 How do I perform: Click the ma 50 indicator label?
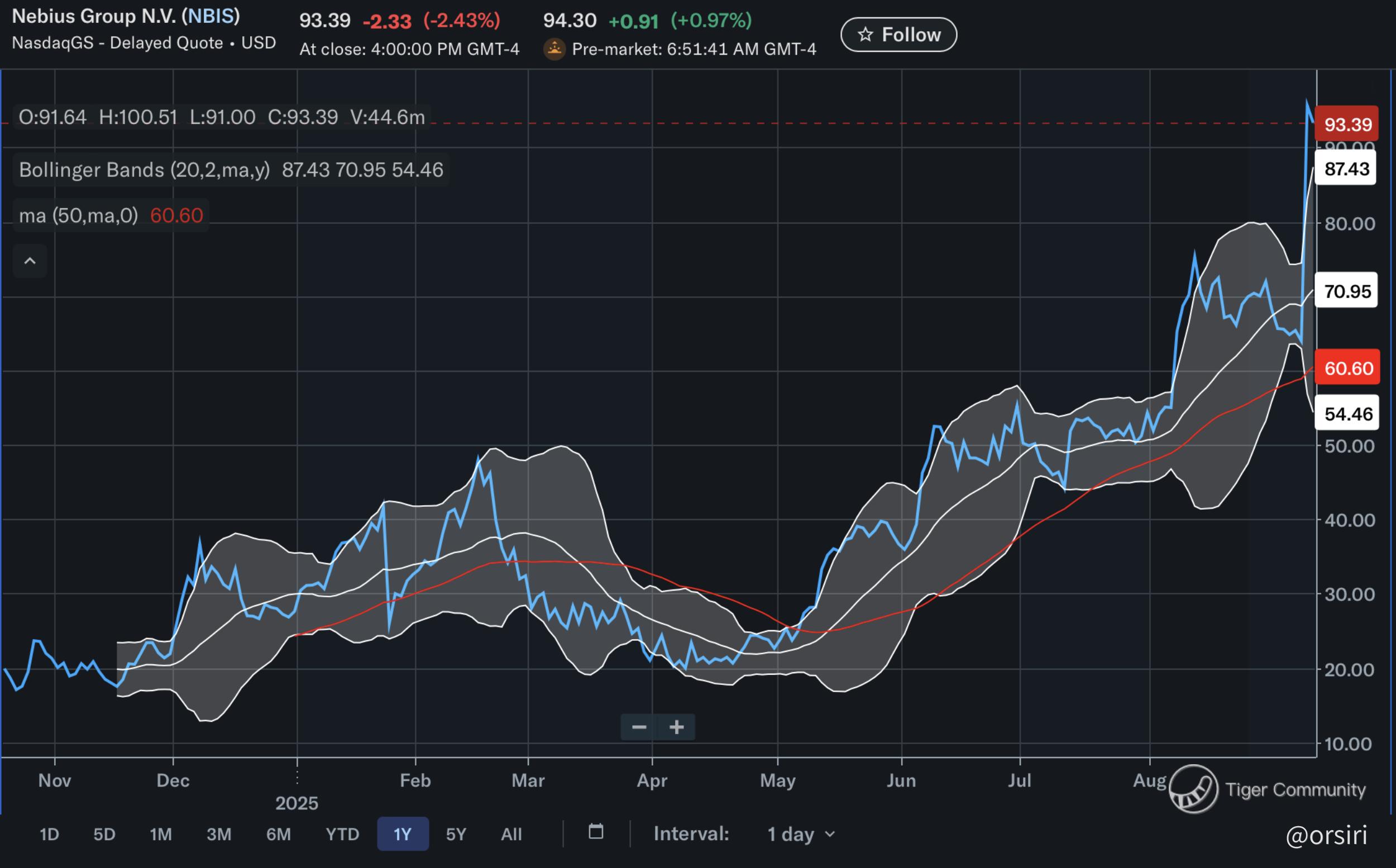[x=79, y=216]
